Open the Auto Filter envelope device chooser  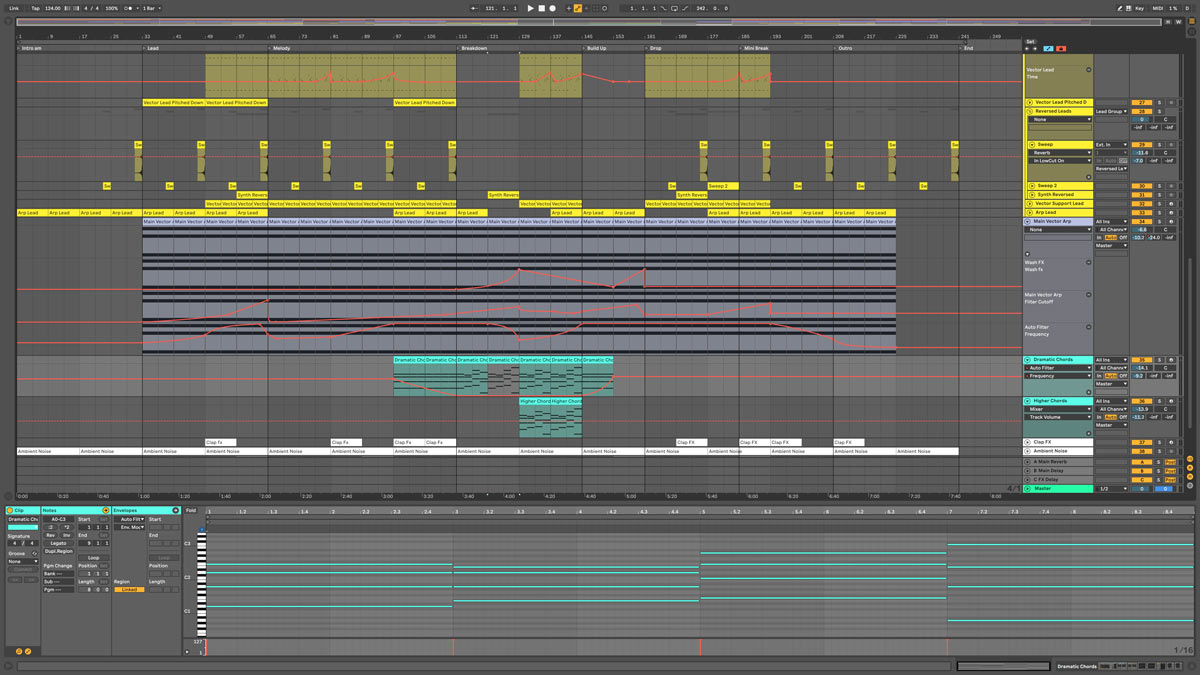point(131,519)
